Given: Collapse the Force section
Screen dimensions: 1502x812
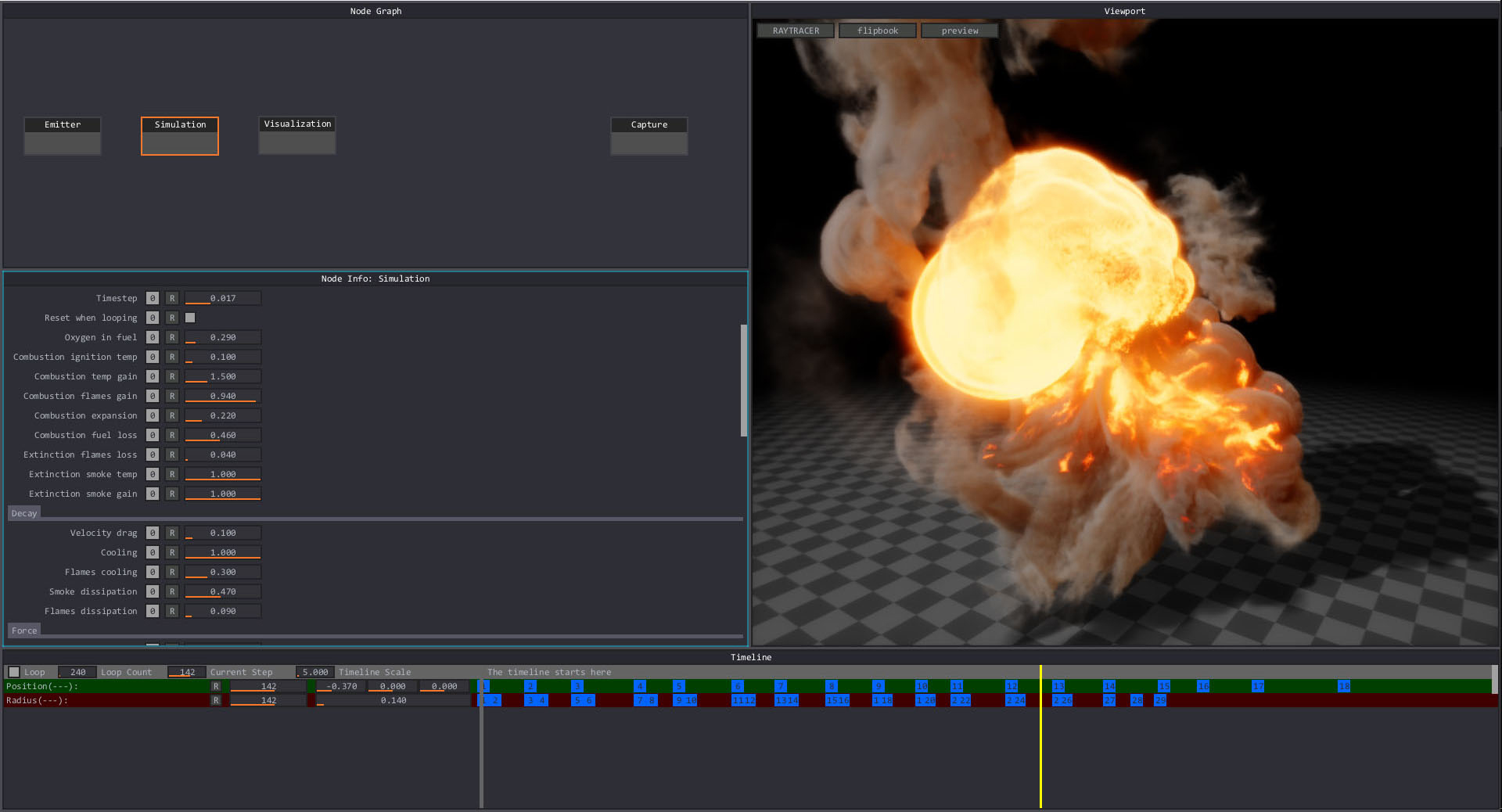Looking at the screenshot, I should [x=24, y=631].
